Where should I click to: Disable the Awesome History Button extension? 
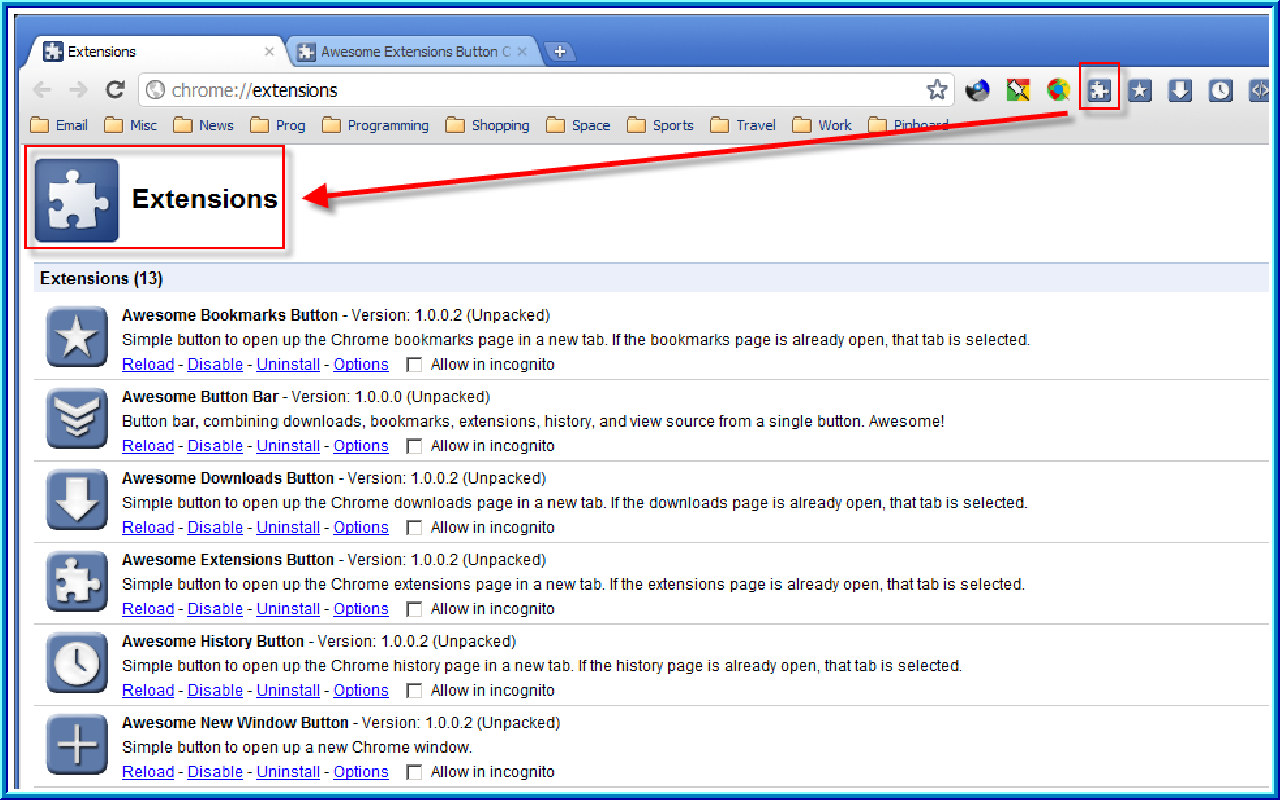coord(215,691)
